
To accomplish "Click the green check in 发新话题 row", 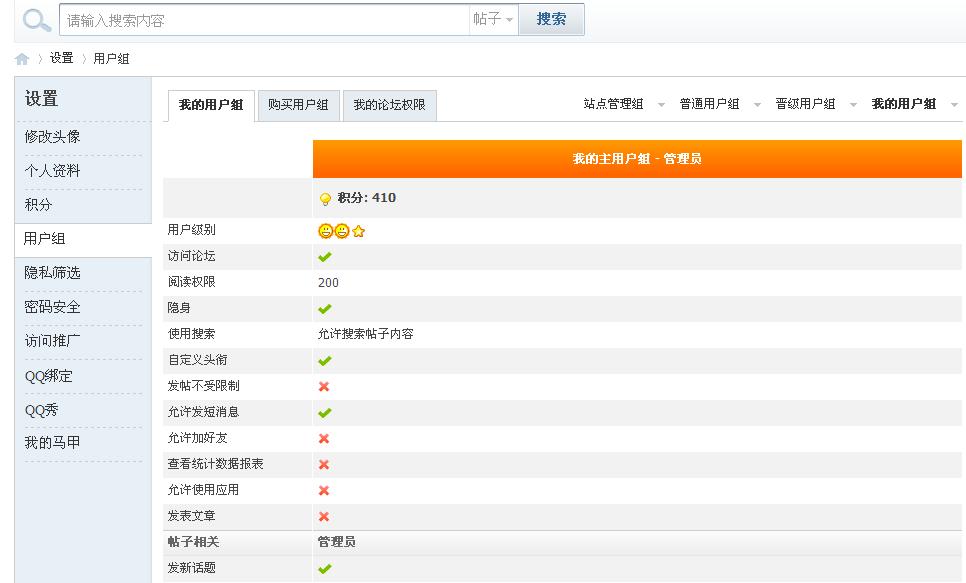I will 325,568.
